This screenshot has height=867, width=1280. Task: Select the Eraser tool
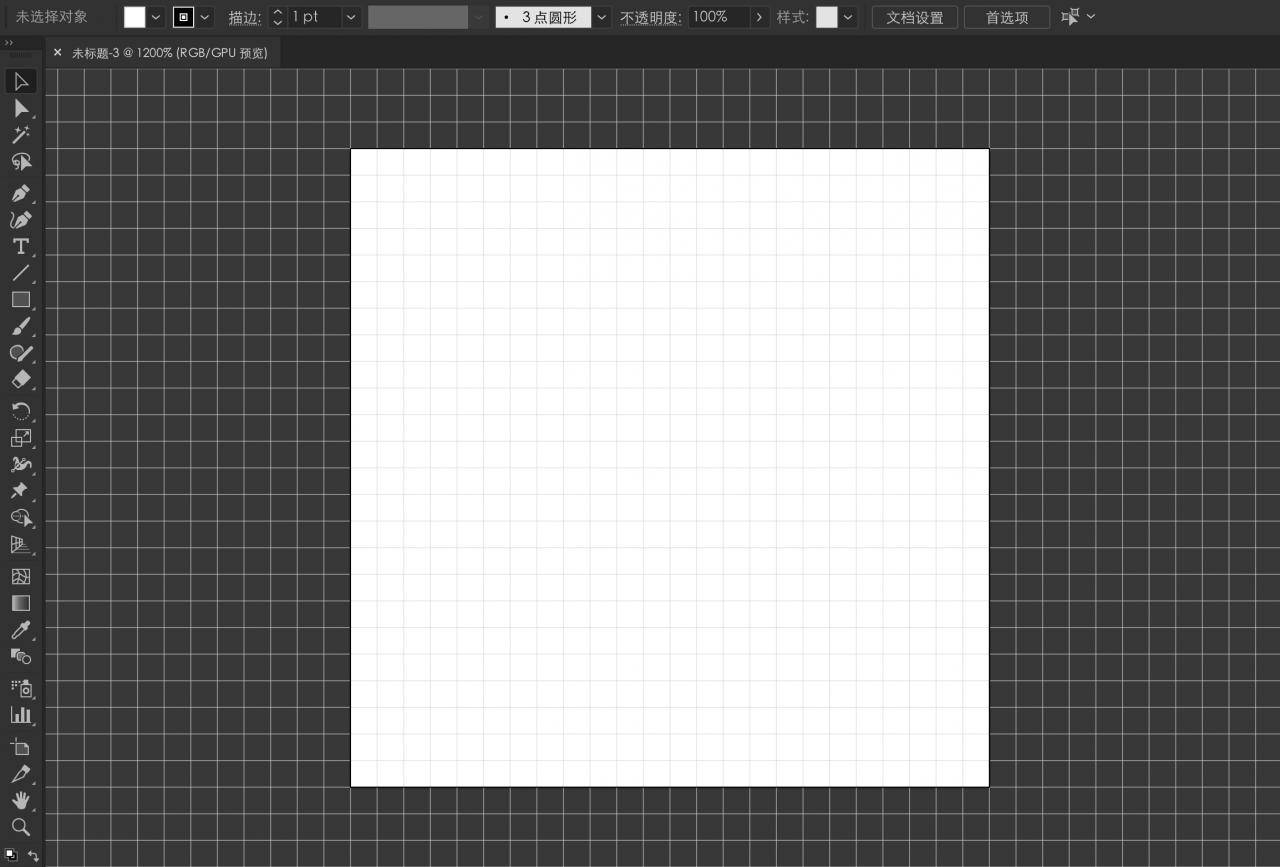click(x=21, y=380)
